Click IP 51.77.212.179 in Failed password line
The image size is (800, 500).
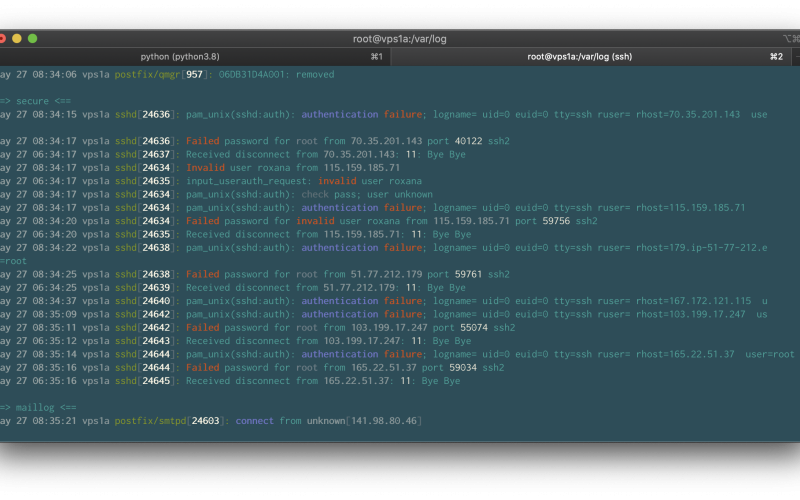[386, 274]
